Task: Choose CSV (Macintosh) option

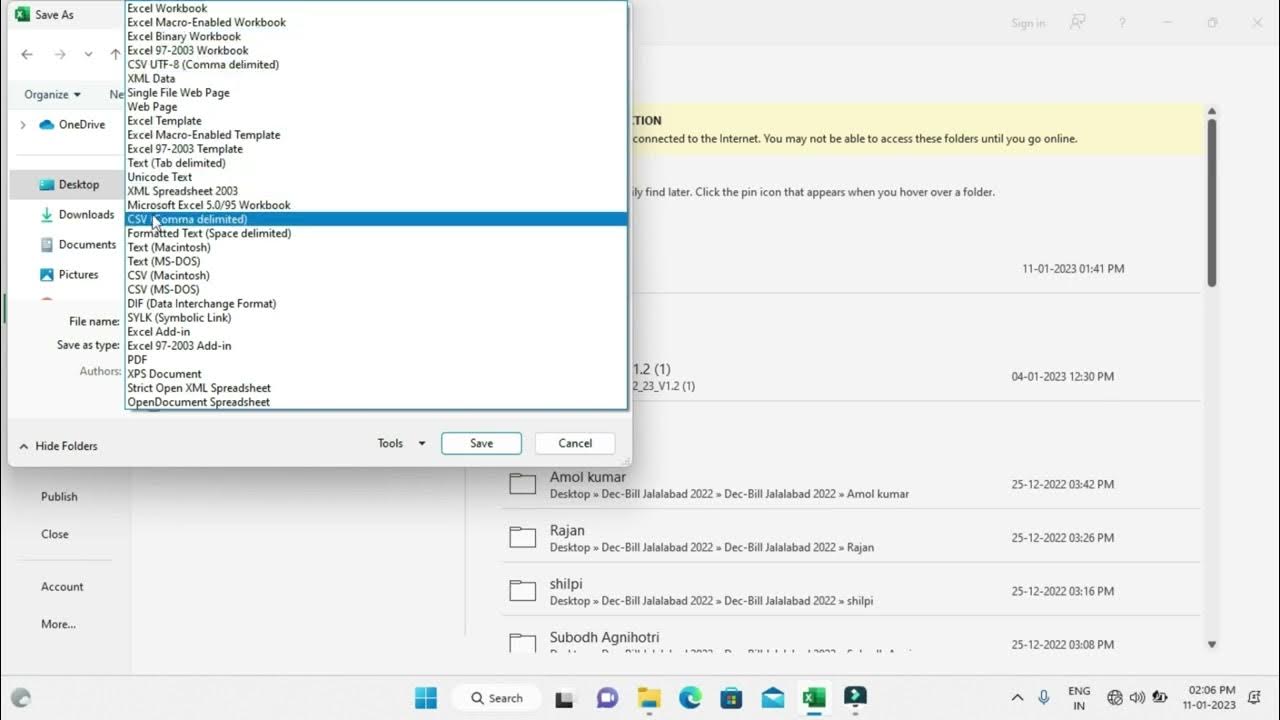Action: (376, 275)
